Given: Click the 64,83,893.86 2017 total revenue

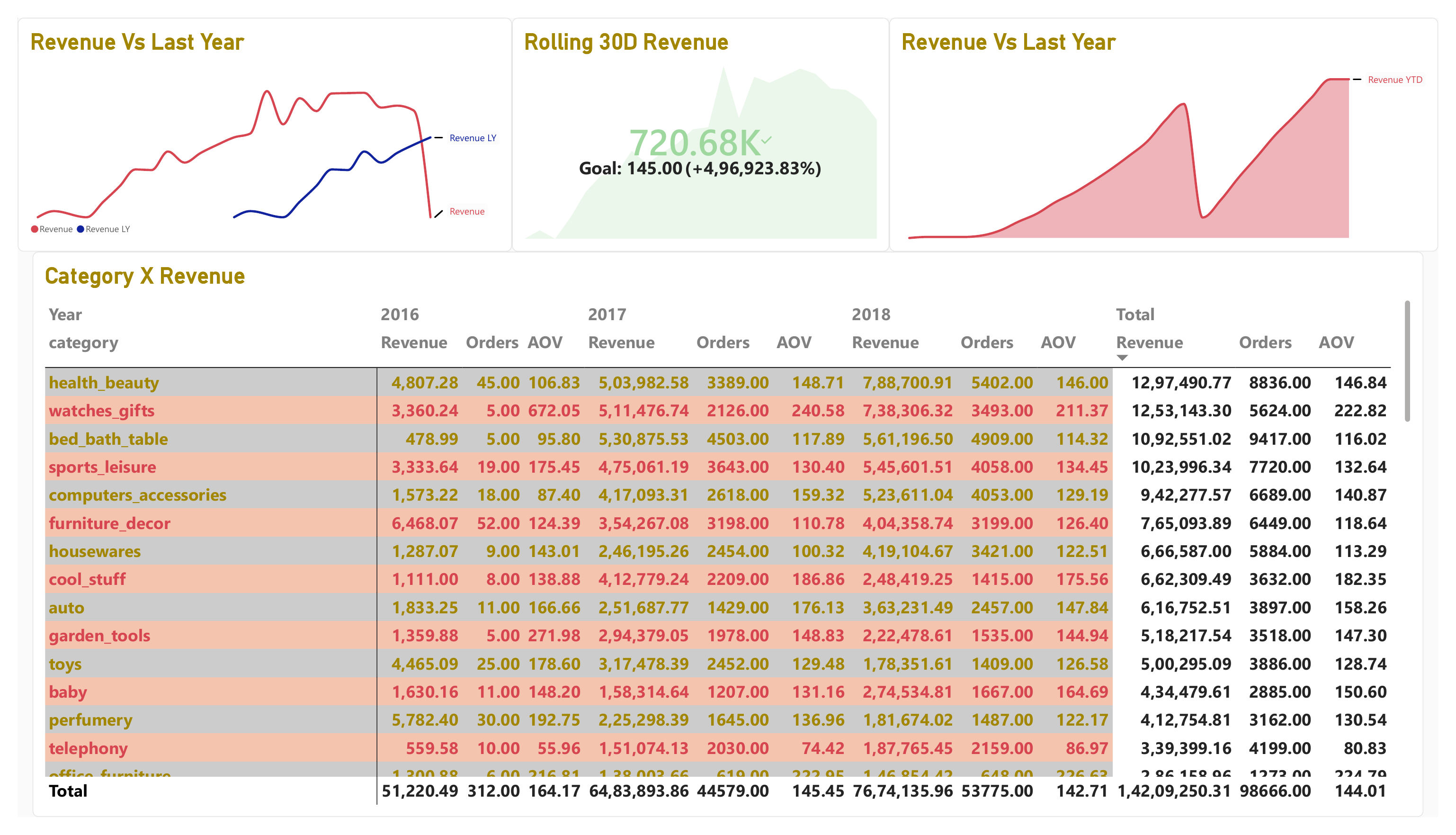Looking at the screenshot, I should (639, 791).
